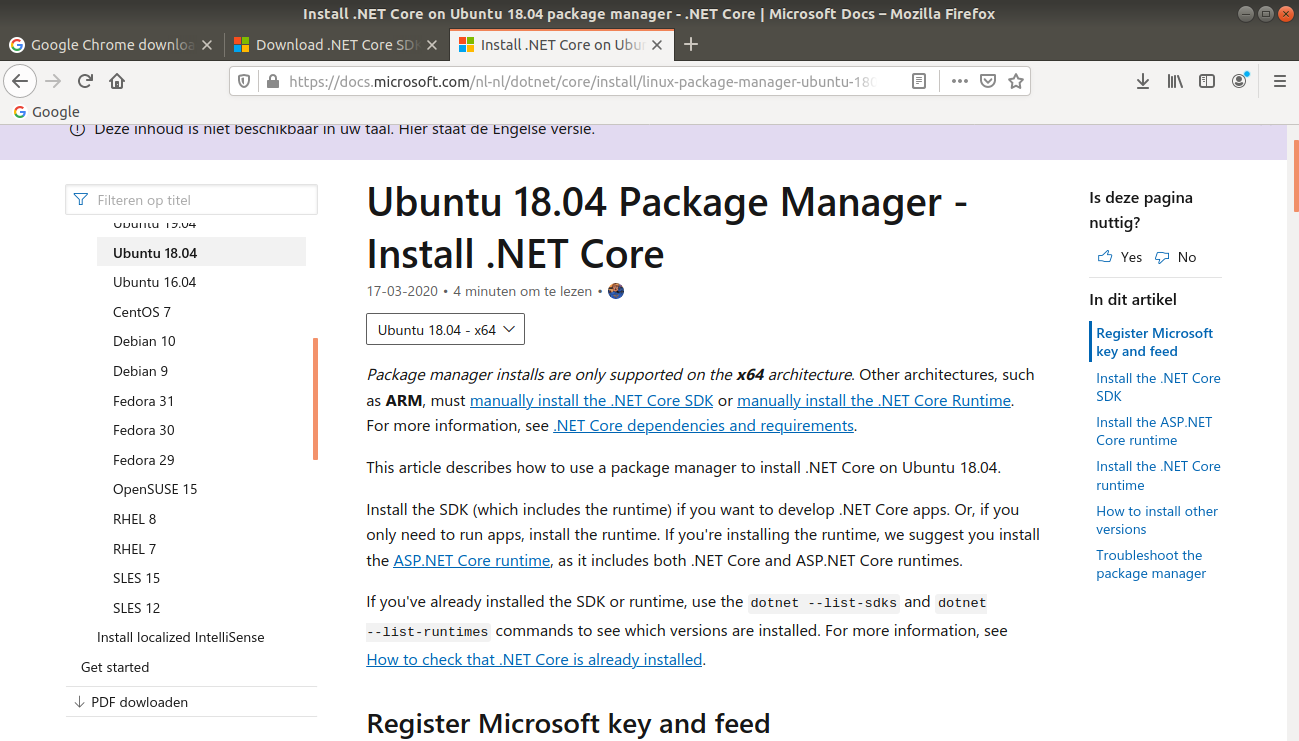Open the Firefox account menu
Viewport: 1299px width, 741px height.
1240,81
